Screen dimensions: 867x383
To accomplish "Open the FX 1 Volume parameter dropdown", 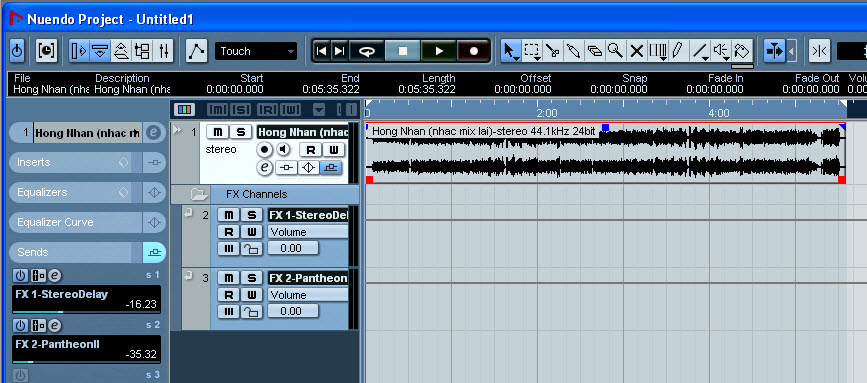I will 308,232.
